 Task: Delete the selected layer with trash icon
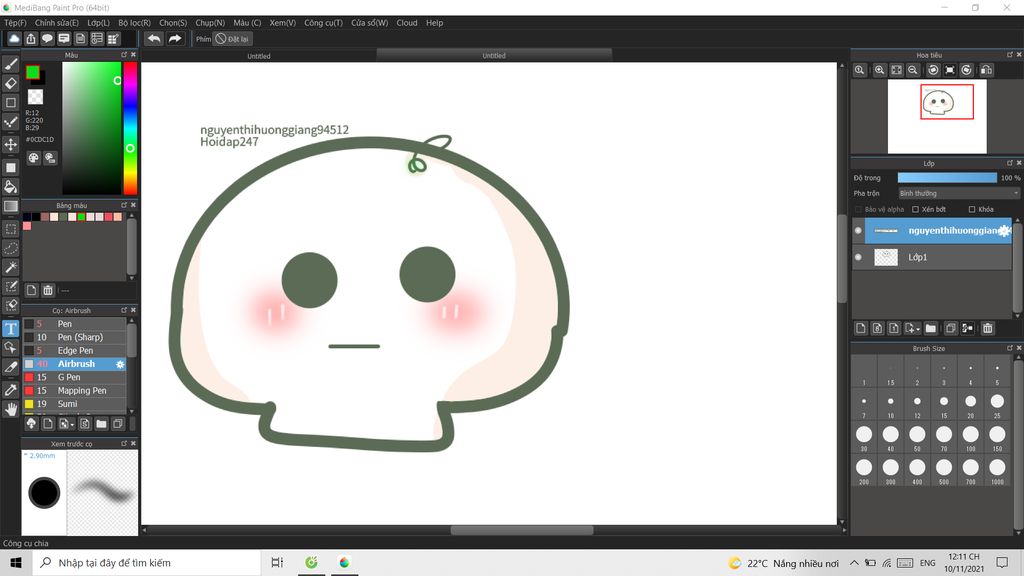coord(987,328)
